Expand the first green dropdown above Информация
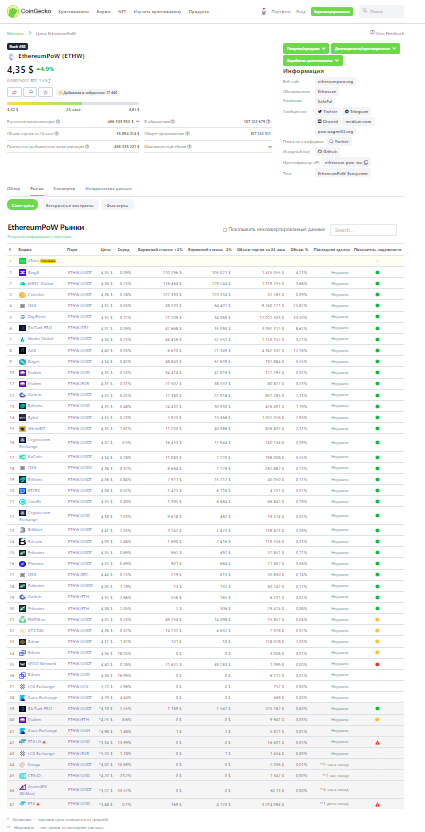 pyautogui.click(x=306, y=48)
